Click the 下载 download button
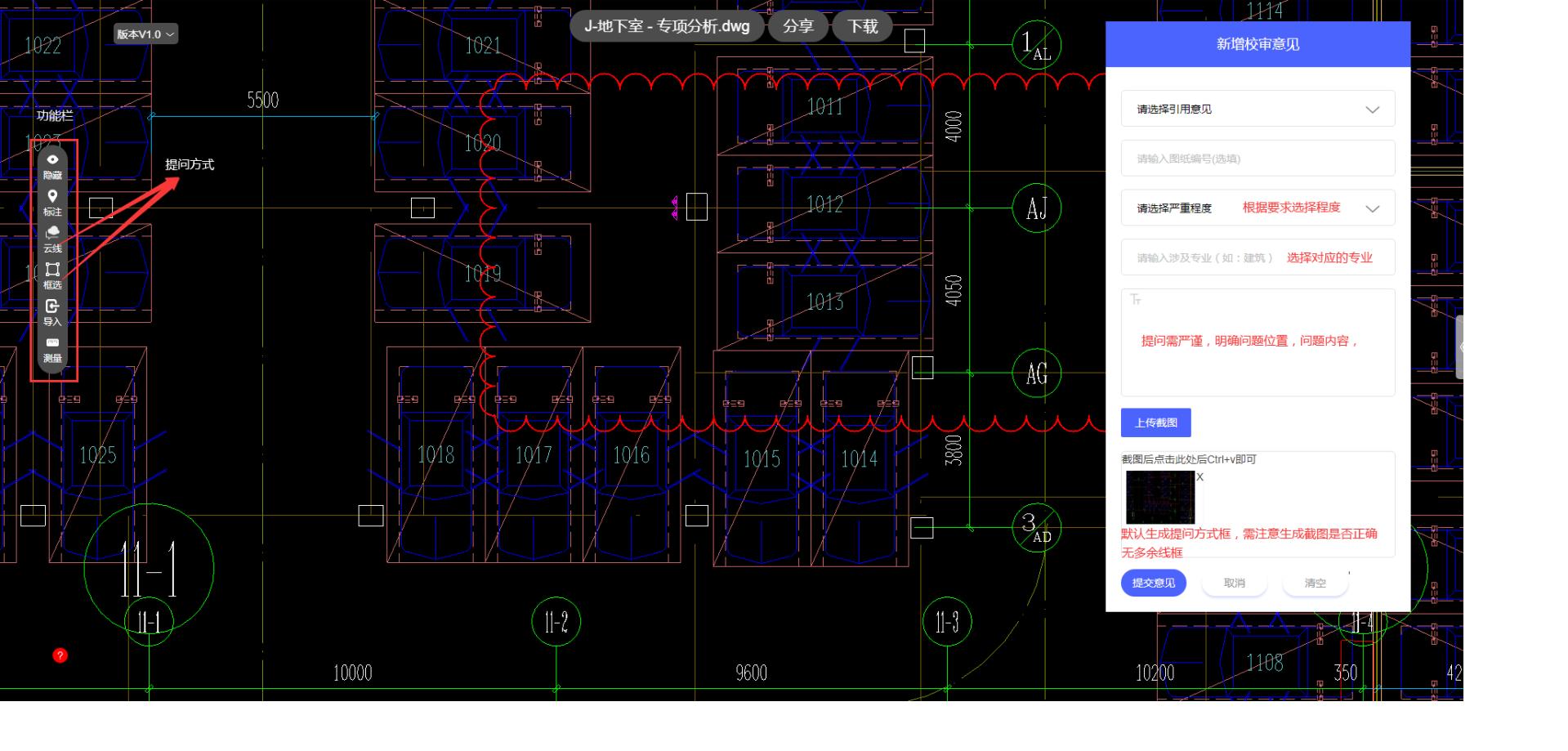Viewport: 1568px width, 751px height. click(862, 26)
